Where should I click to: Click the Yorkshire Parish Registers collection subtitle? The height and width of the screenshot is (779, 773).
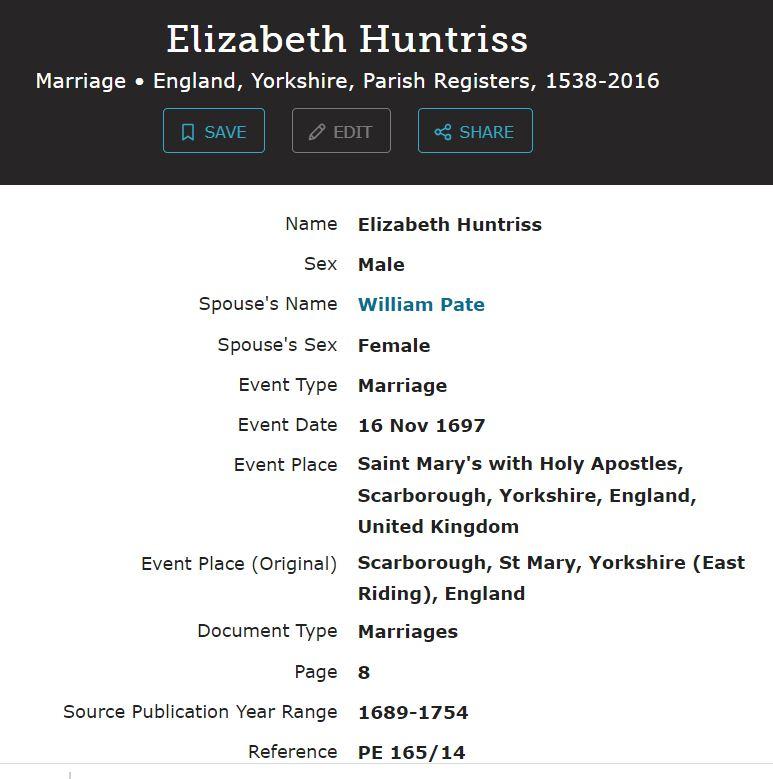(x=347, y=81)
